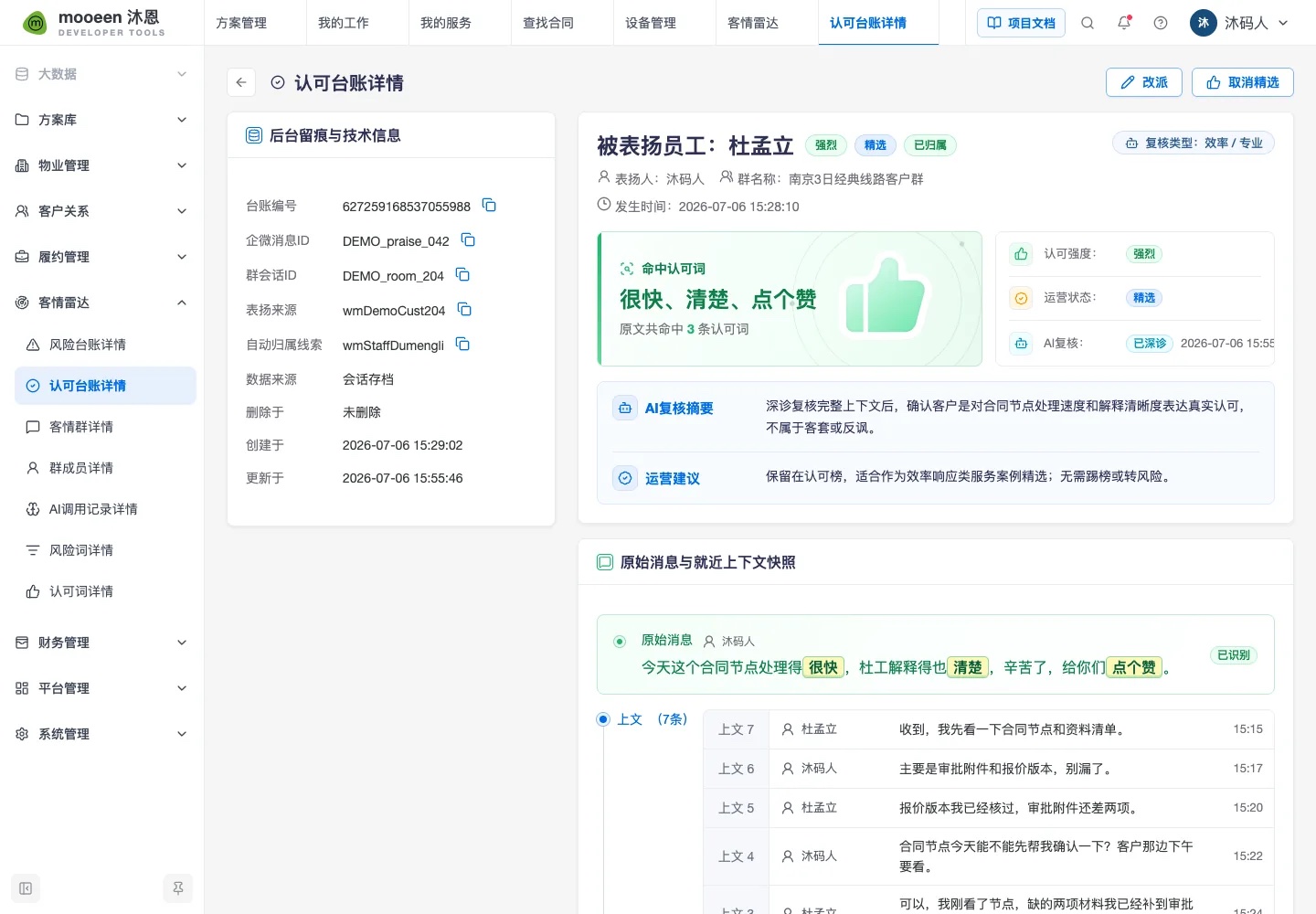Go back using the arrow button

[x=241, y=82]
